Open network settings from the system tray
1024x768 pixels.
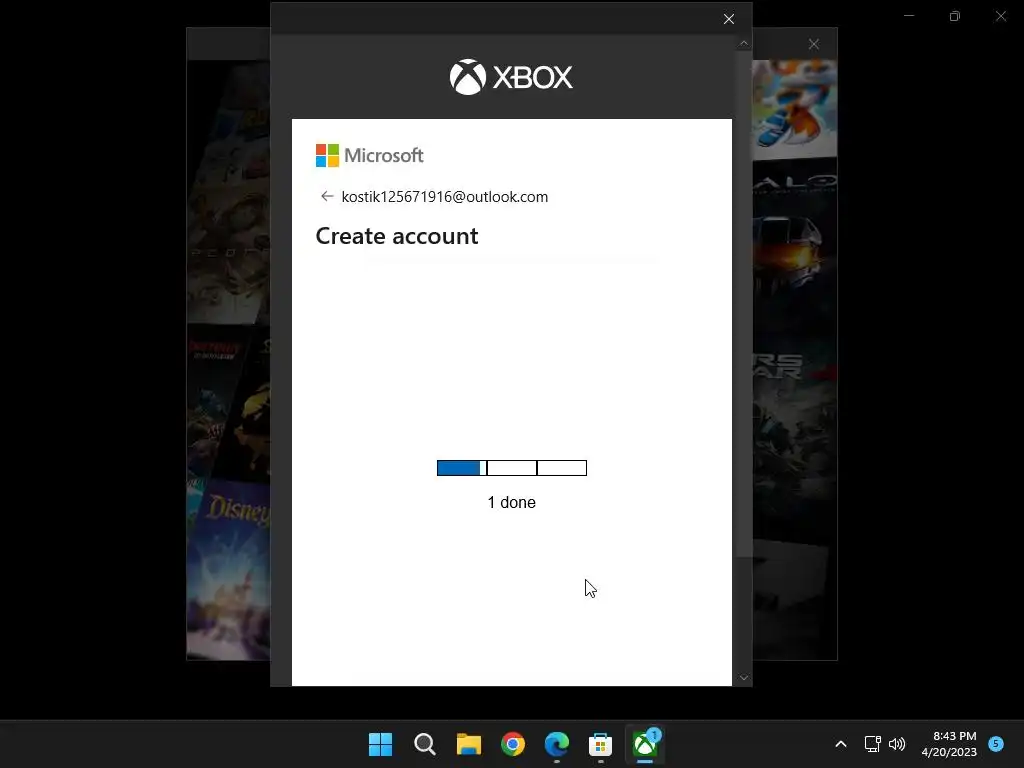tap(872, 744)
